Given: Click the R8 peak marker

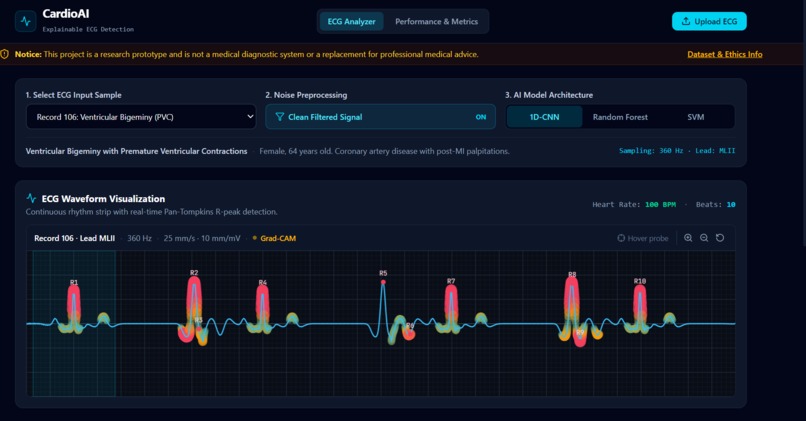Looking at the screenshot, I should pos(572,275).
